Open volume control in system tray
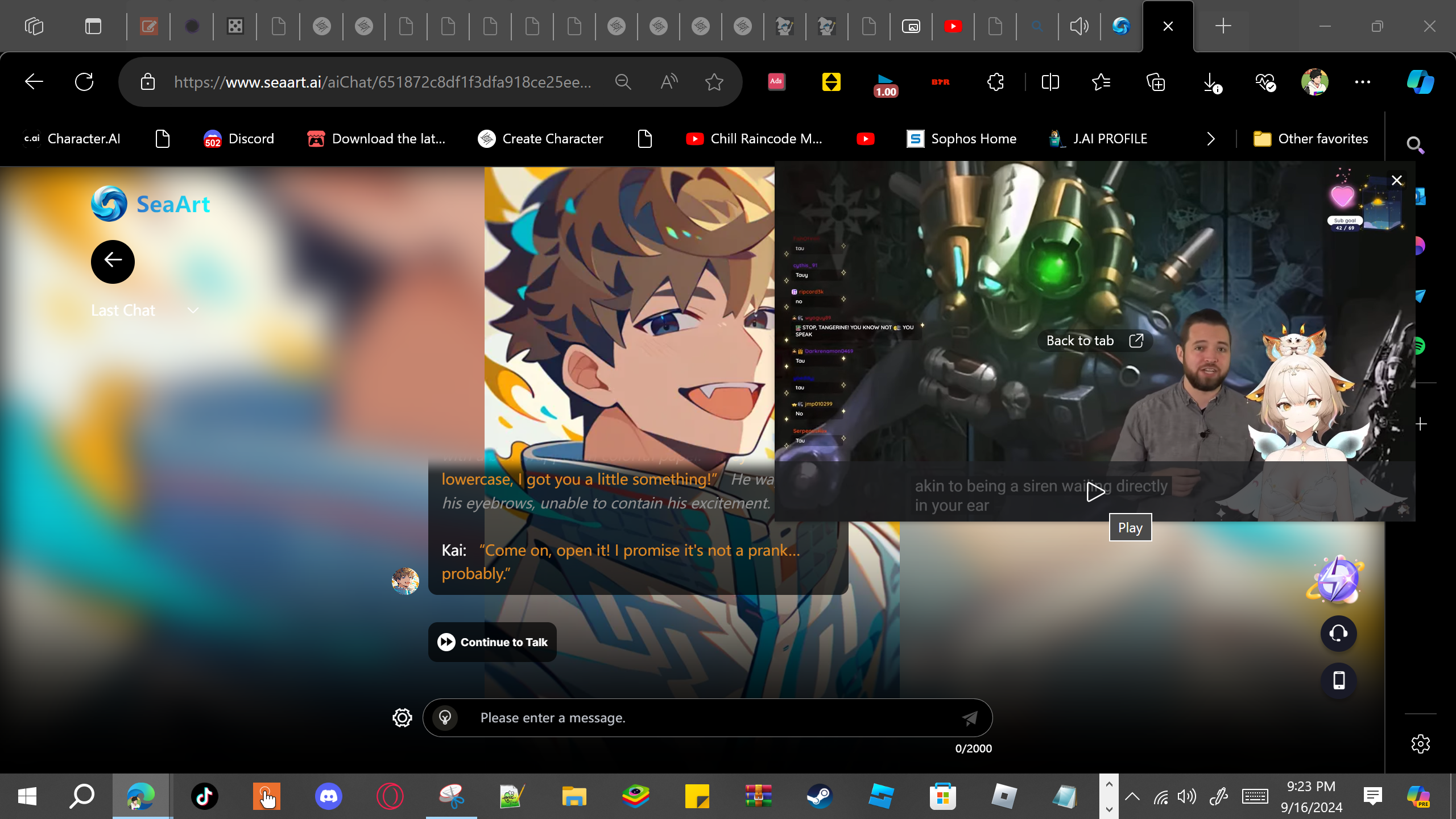 pos(1187,796)
